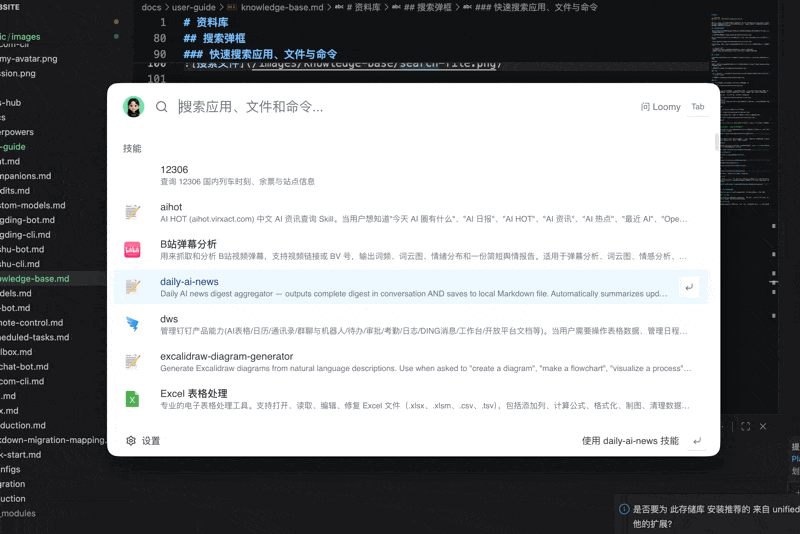Click the sticky heading # 资料库 line
This screenshot has width=800, height=534.
pyautogui.click(x=206, y=22)
